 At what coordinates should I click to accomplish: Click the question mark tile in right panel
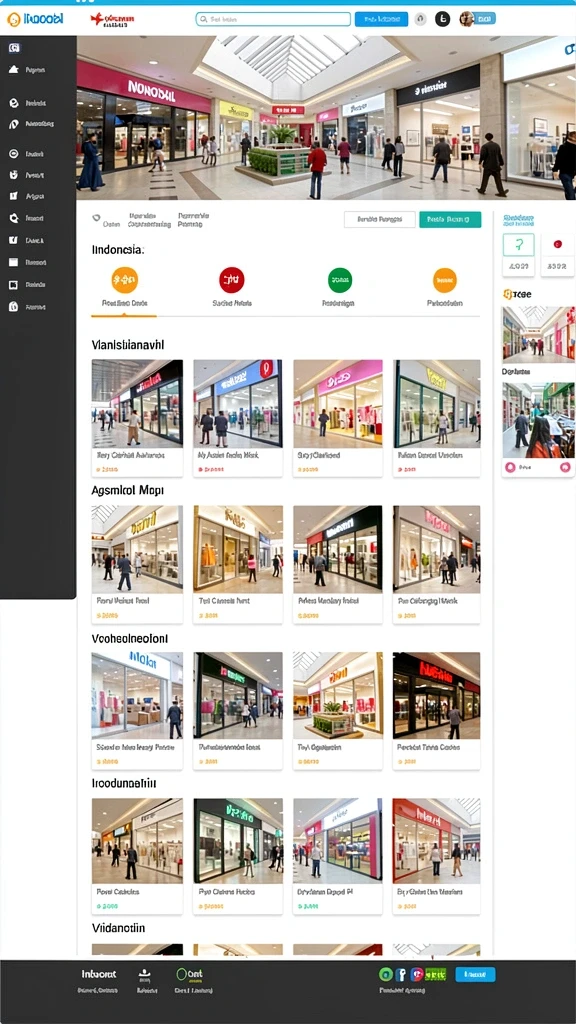pos(519,245)
